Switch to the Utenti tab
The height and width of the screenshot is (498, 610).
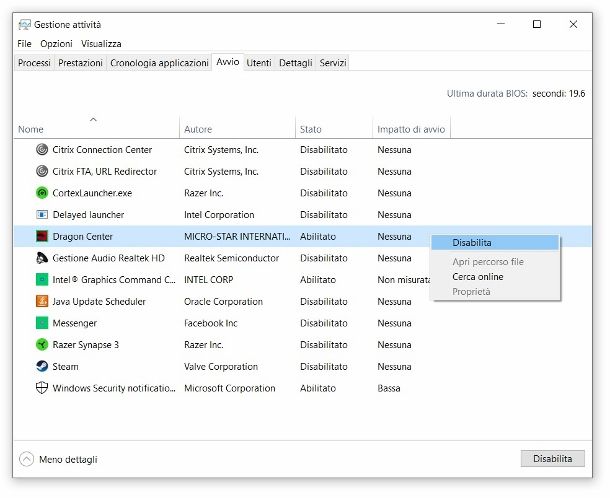click(259, 63)
